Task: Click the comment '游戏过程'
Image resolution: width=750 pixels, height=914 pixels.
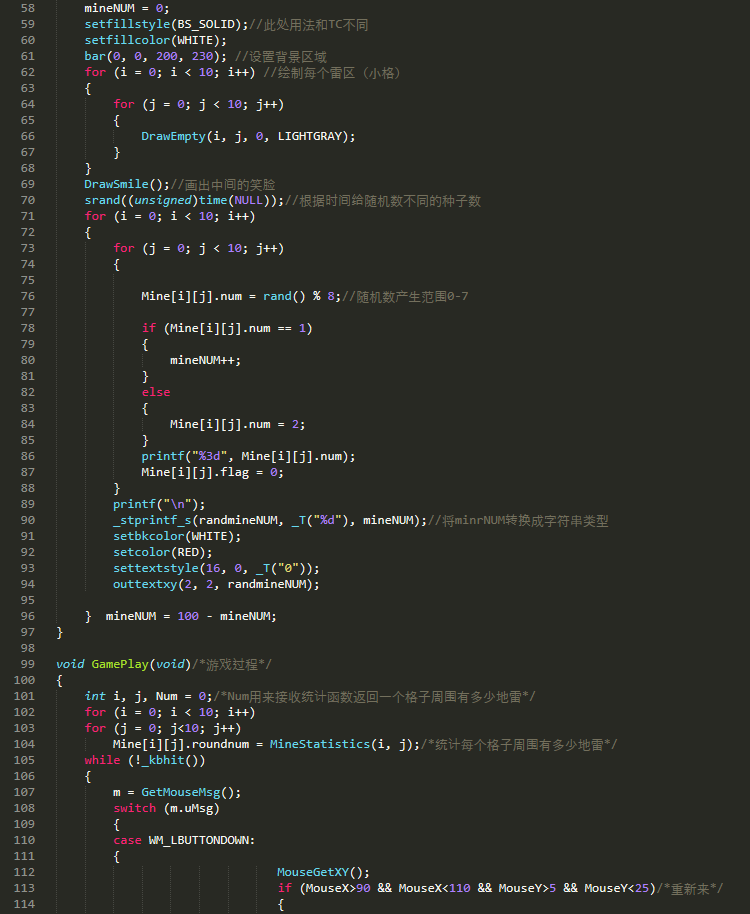Action: tap(232, 664)
